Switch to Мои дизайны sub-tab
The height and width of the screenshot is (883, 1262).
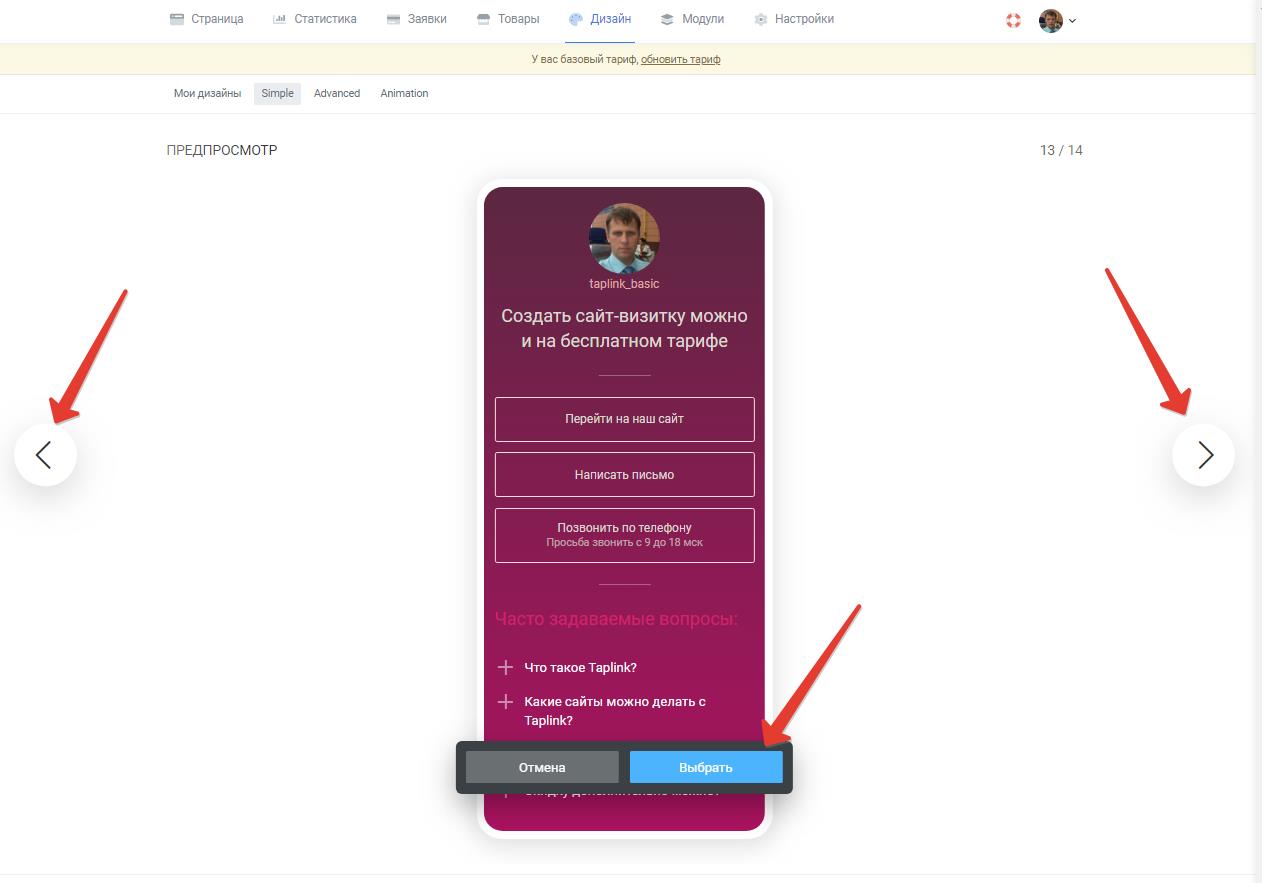[x=207, y=93]
